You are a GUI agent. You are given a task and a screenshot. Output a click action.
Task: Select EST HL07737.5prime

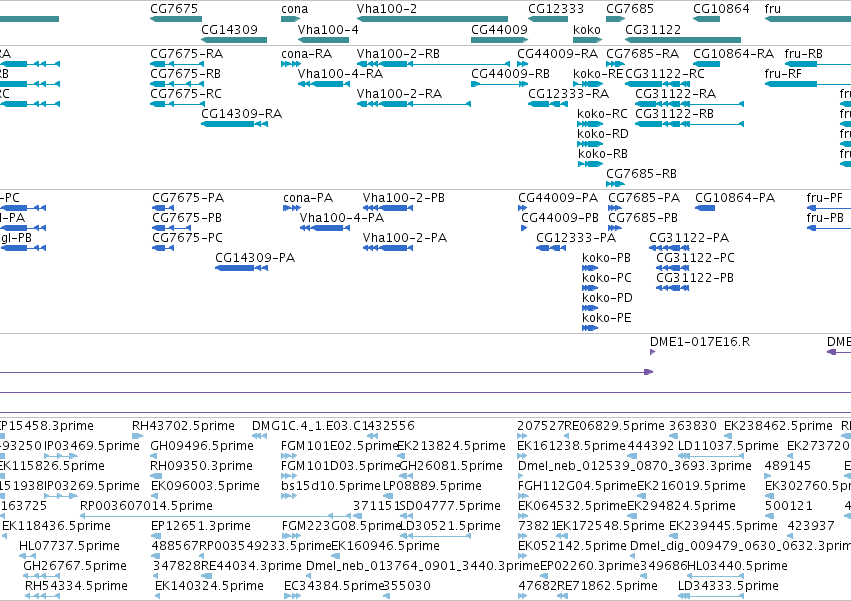[x=69, y=547]
